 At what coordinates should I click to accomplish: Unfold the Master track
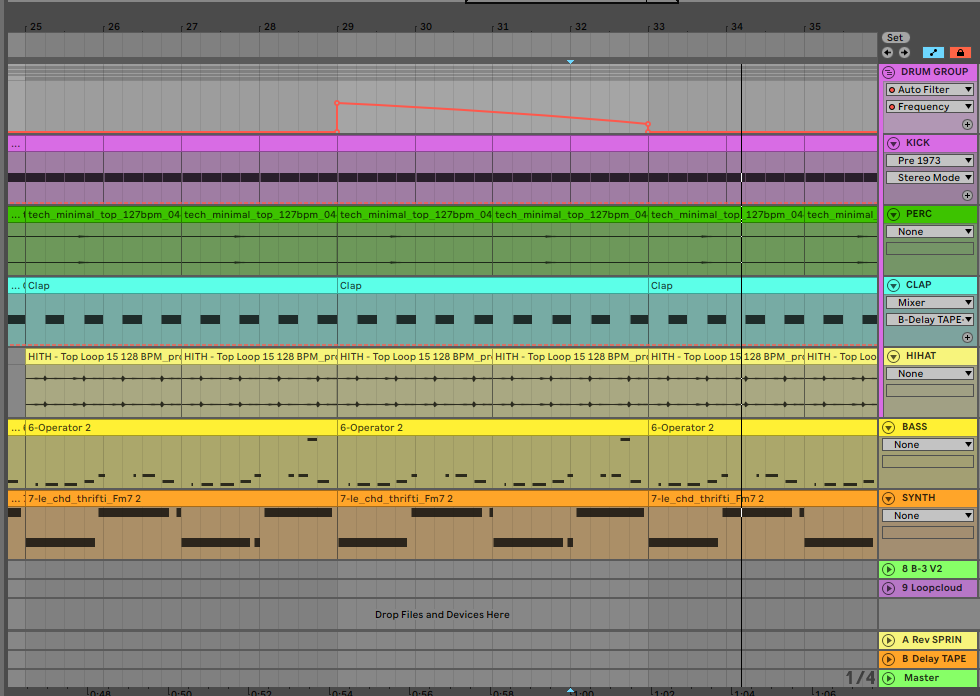[x=889, y=678]
